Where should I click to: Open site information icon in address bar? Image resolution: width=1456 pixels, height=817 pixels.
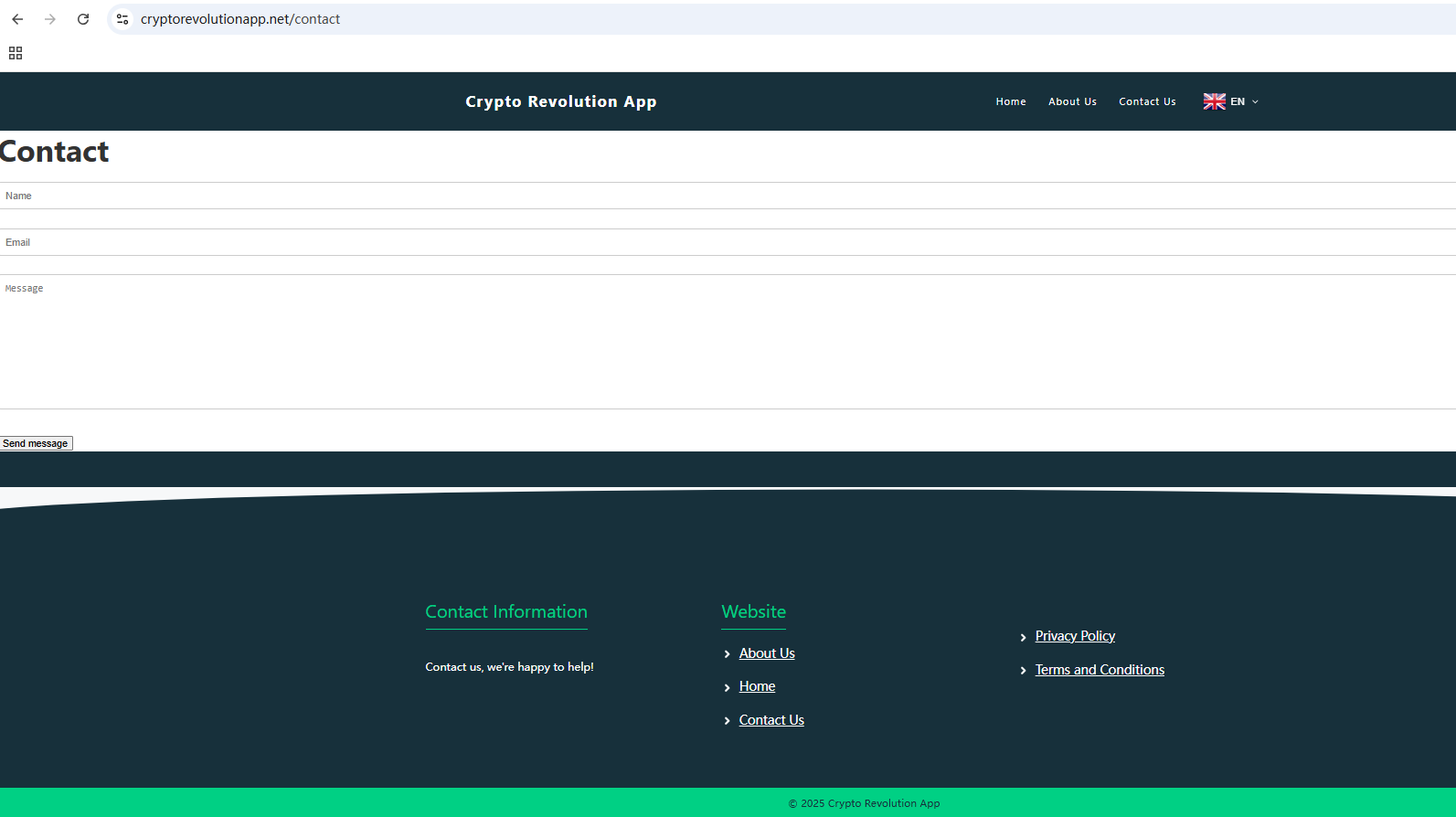pos(122,19)
